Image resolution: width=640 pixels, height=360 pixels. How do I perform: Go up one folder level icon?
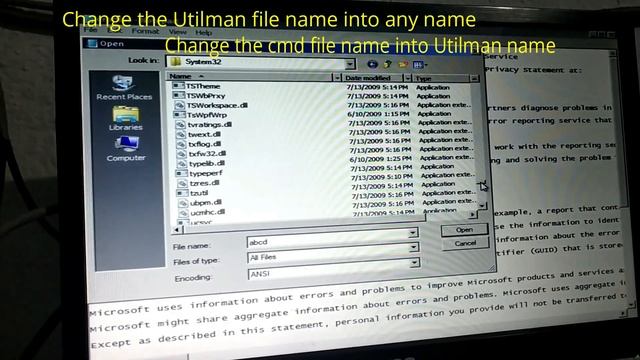tap(387, 64)
